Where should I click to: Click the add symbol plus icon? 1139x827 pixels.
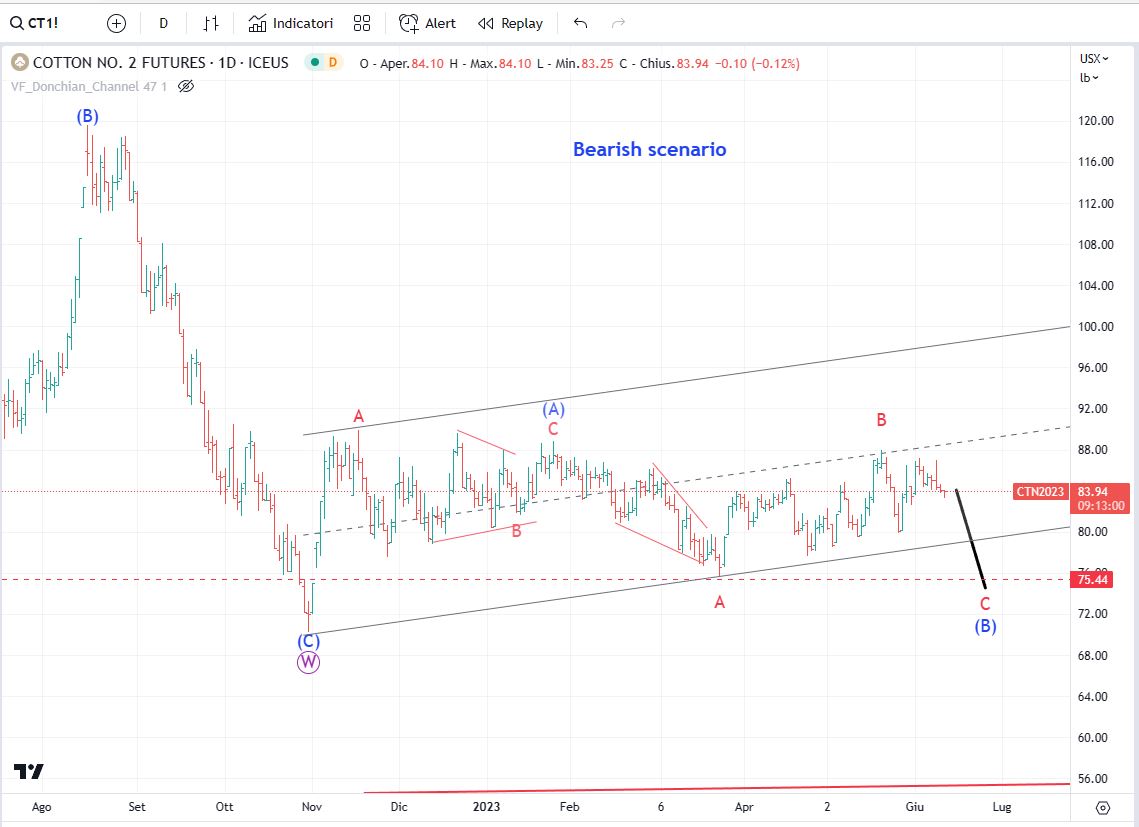(116, 23)
